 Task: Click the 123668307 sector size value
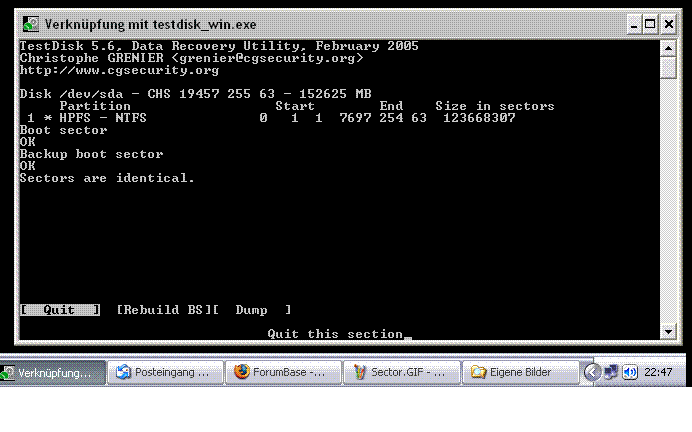coord(479,118)
